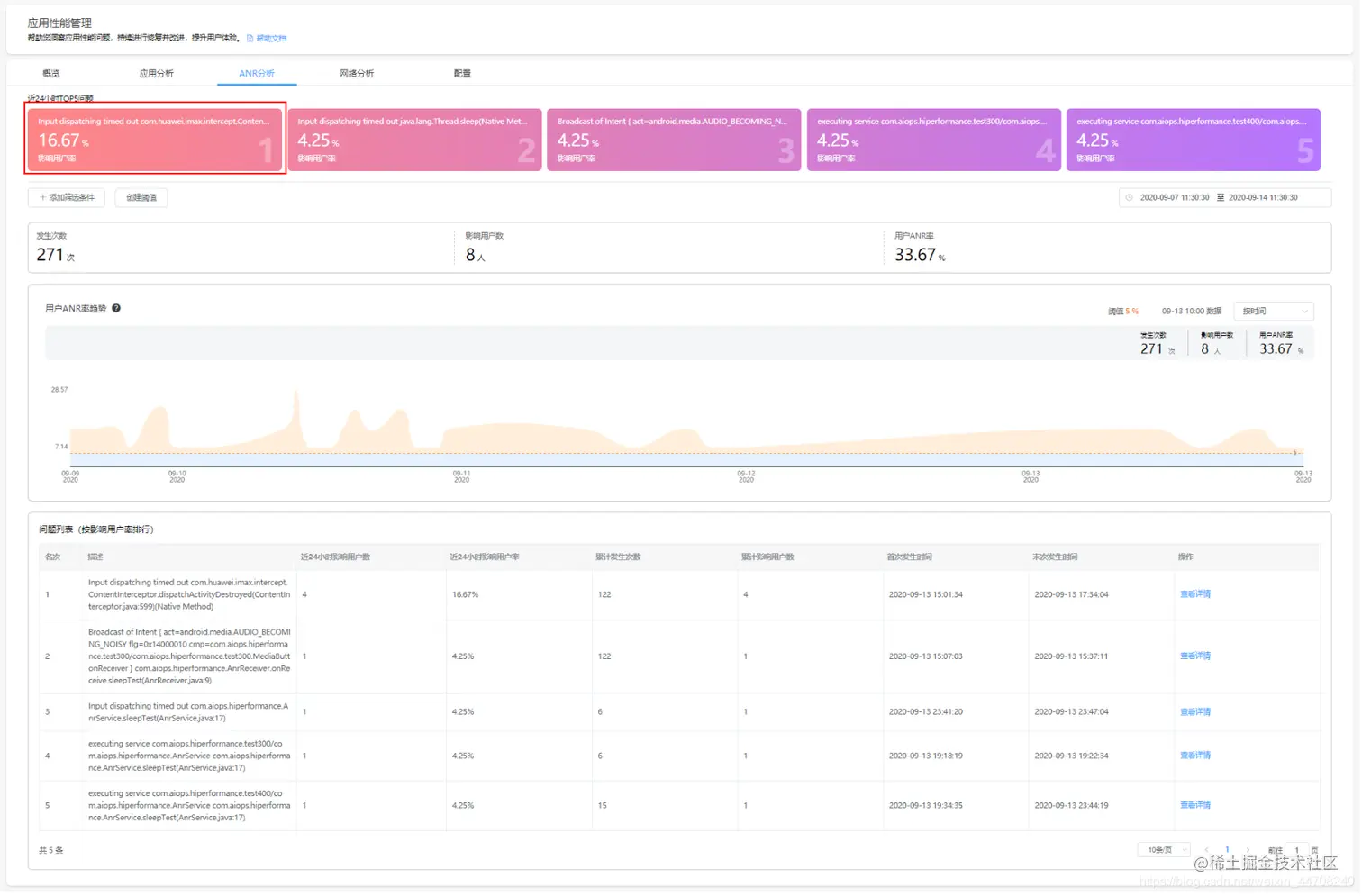The width and height of the screenshot is (1362, 896).
Task: Click 查看详情 for issue rank 5
Action: [1195, 805]
